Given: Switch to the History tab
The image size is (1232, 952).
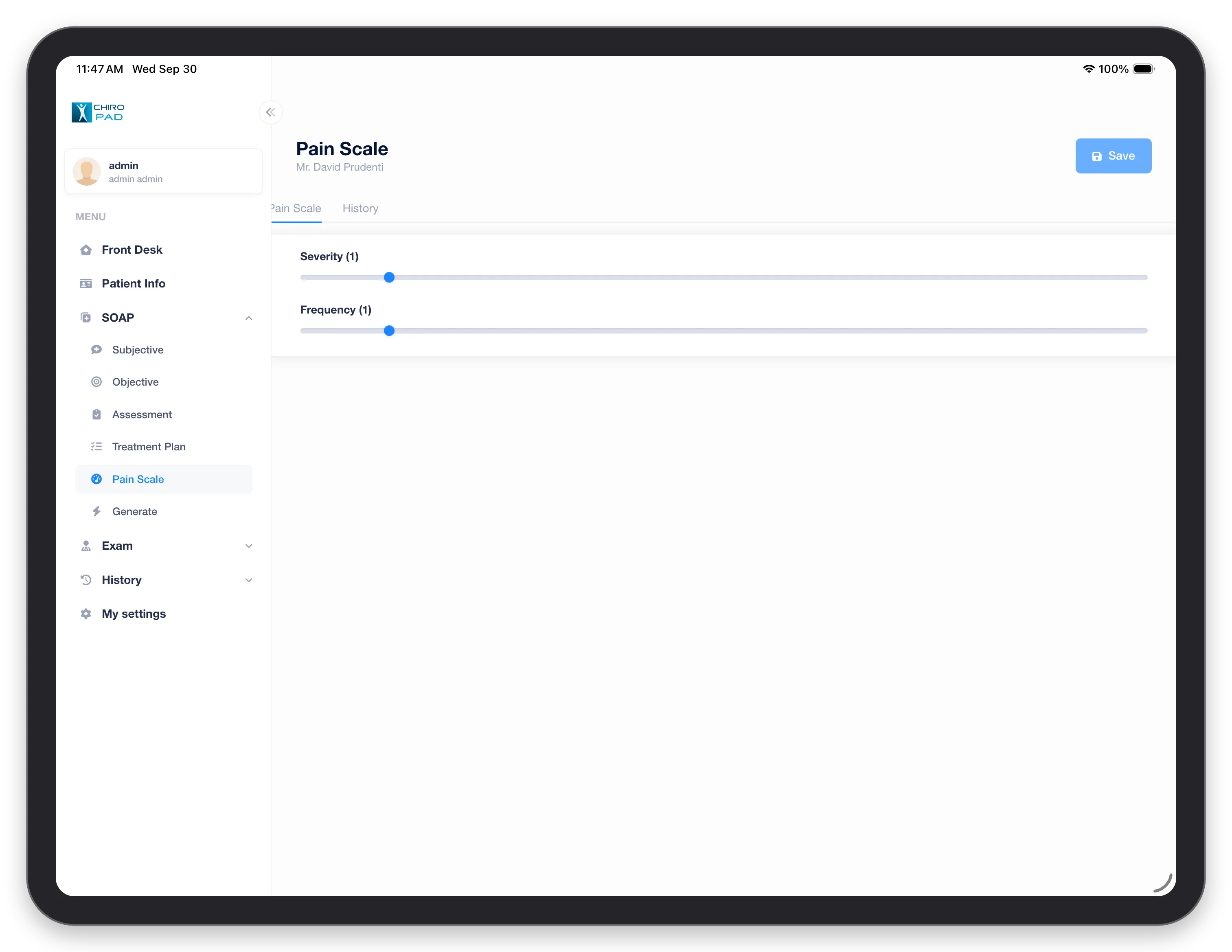Looking at the screenshot, I should tap(360, 209).
